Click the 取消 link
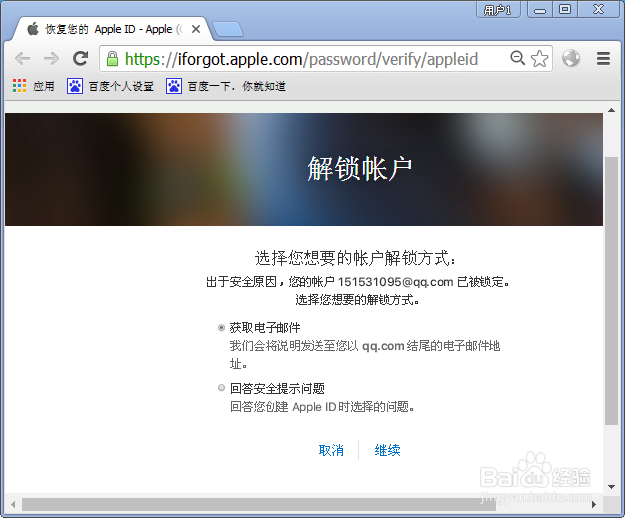Image resolution: width=625 pixels, height=518 pixels. click(331, 450)
